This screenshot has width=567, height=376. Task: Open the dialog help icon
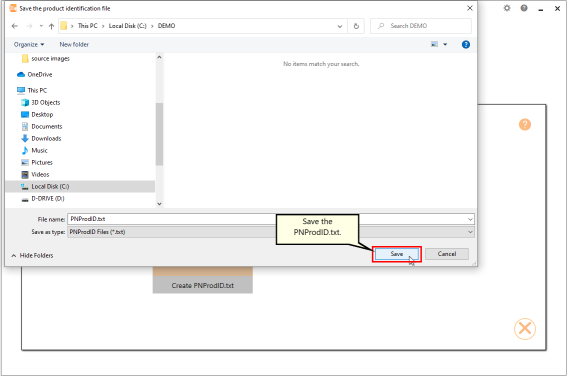point(466,44)
